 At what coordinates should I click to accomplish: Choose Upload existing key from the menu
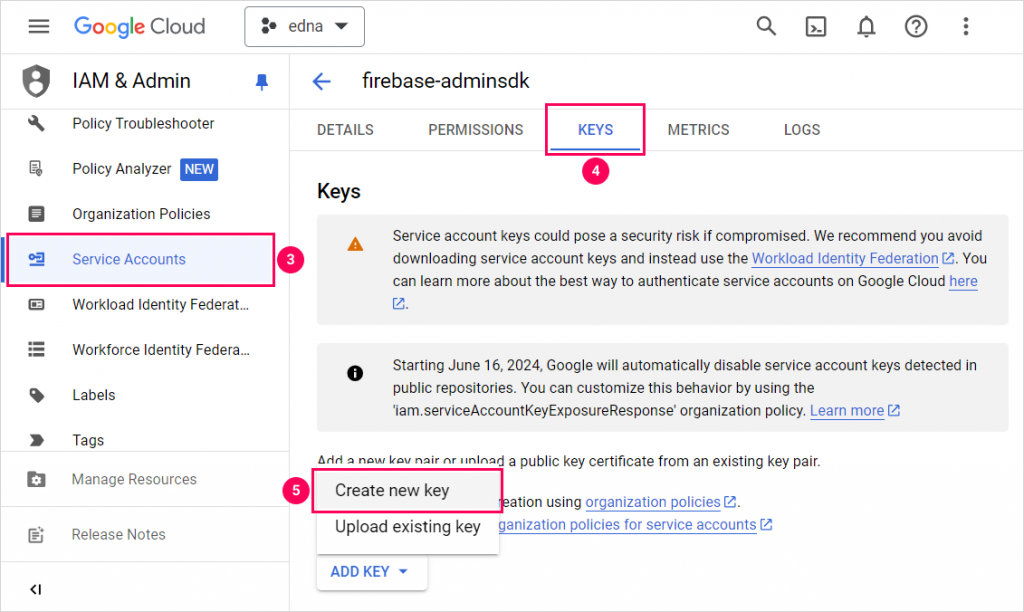point(408,526)
